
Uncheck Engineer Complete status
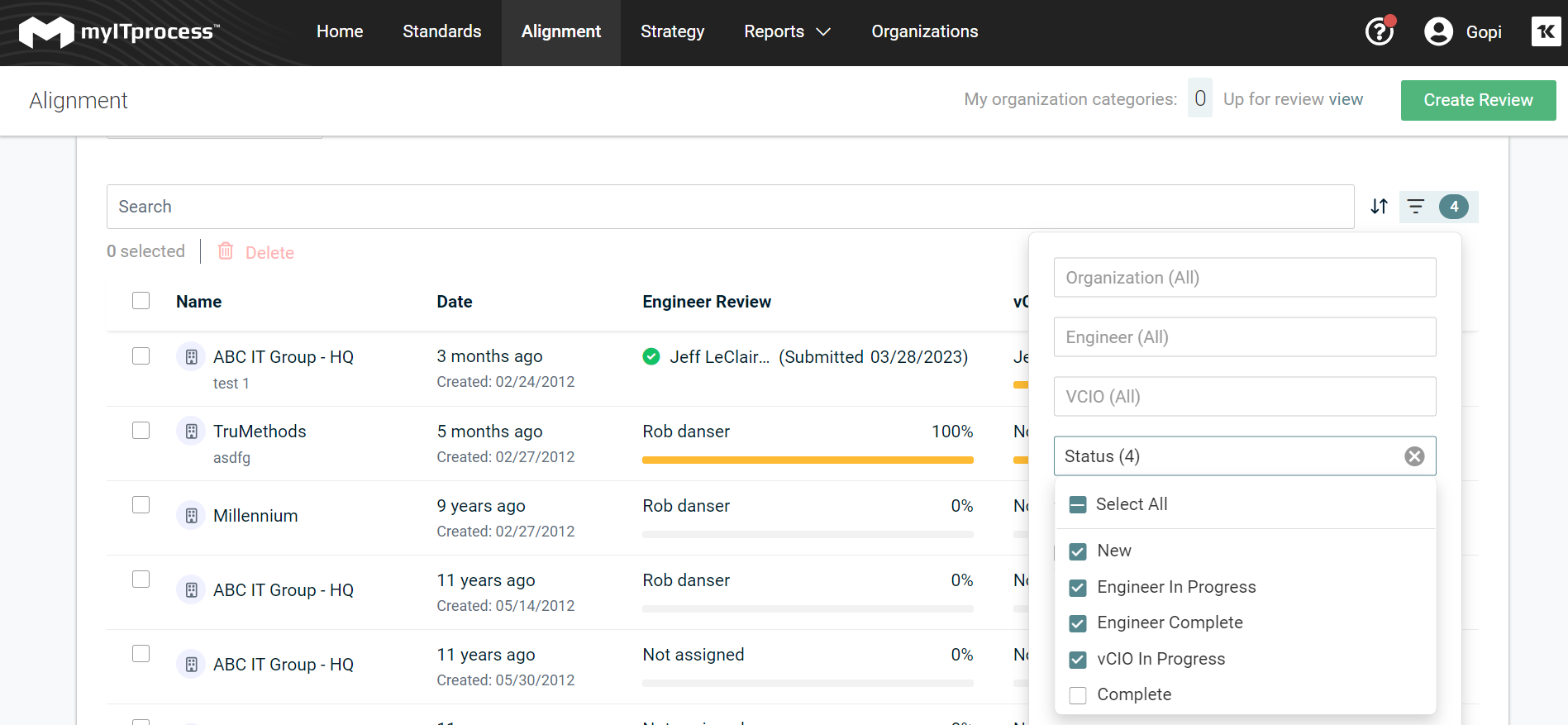(x=1078, y=623)
